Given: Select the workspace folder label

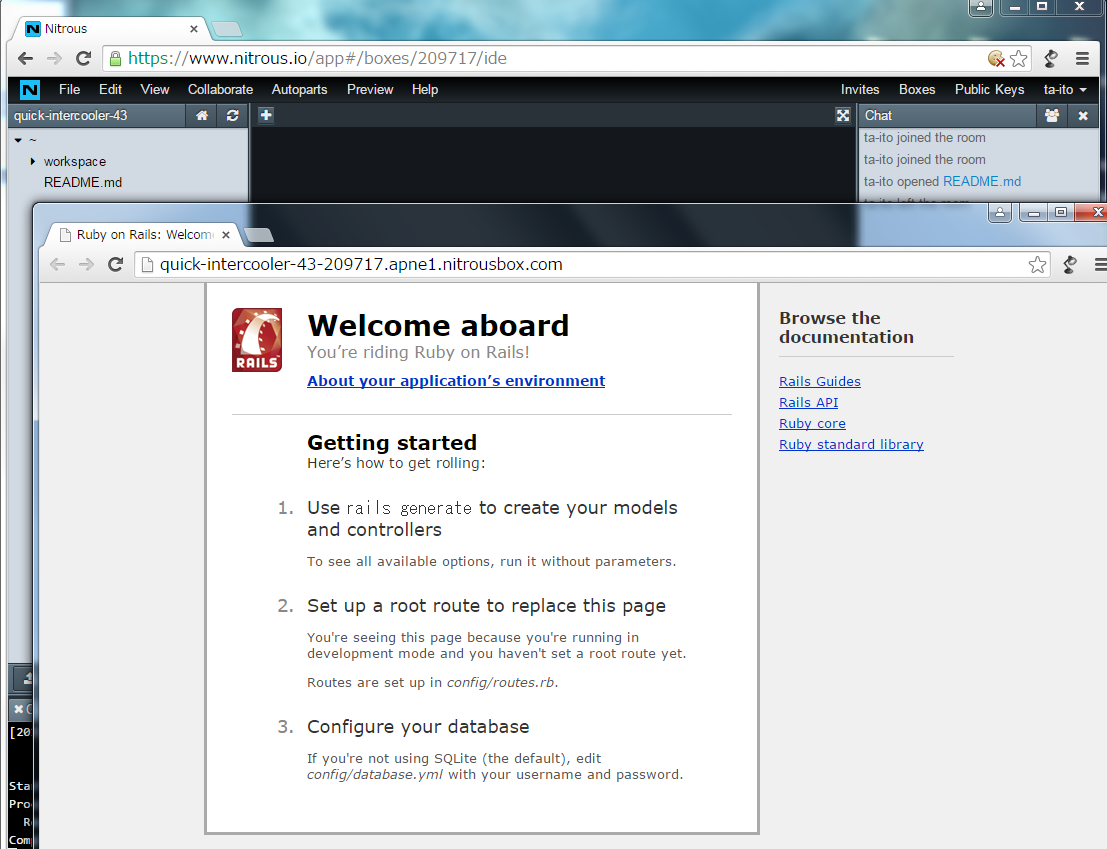Looking at the screenshot, I should click(x=75, y=162).
